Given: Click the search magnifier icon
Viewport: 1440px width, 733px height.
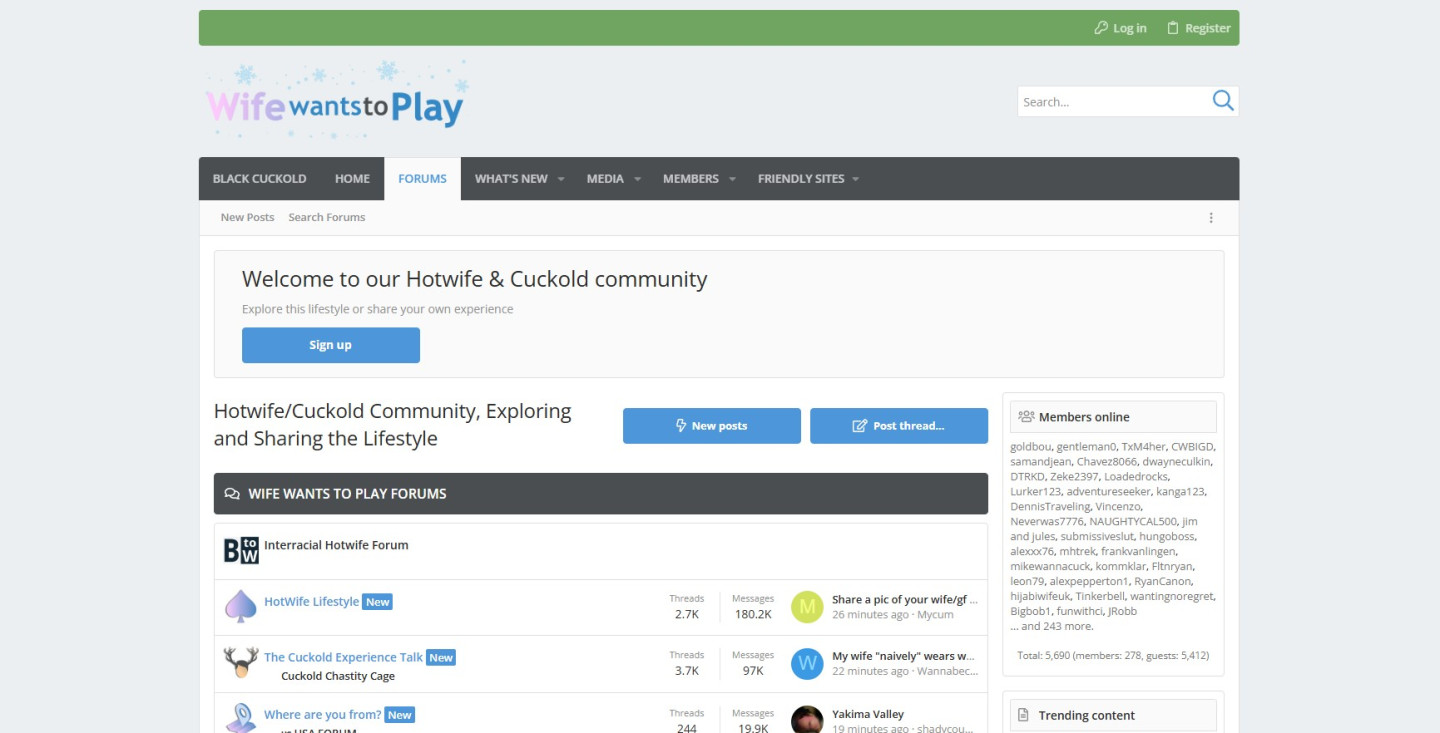Looking at the screenshot, I should tap(1222, 101).
